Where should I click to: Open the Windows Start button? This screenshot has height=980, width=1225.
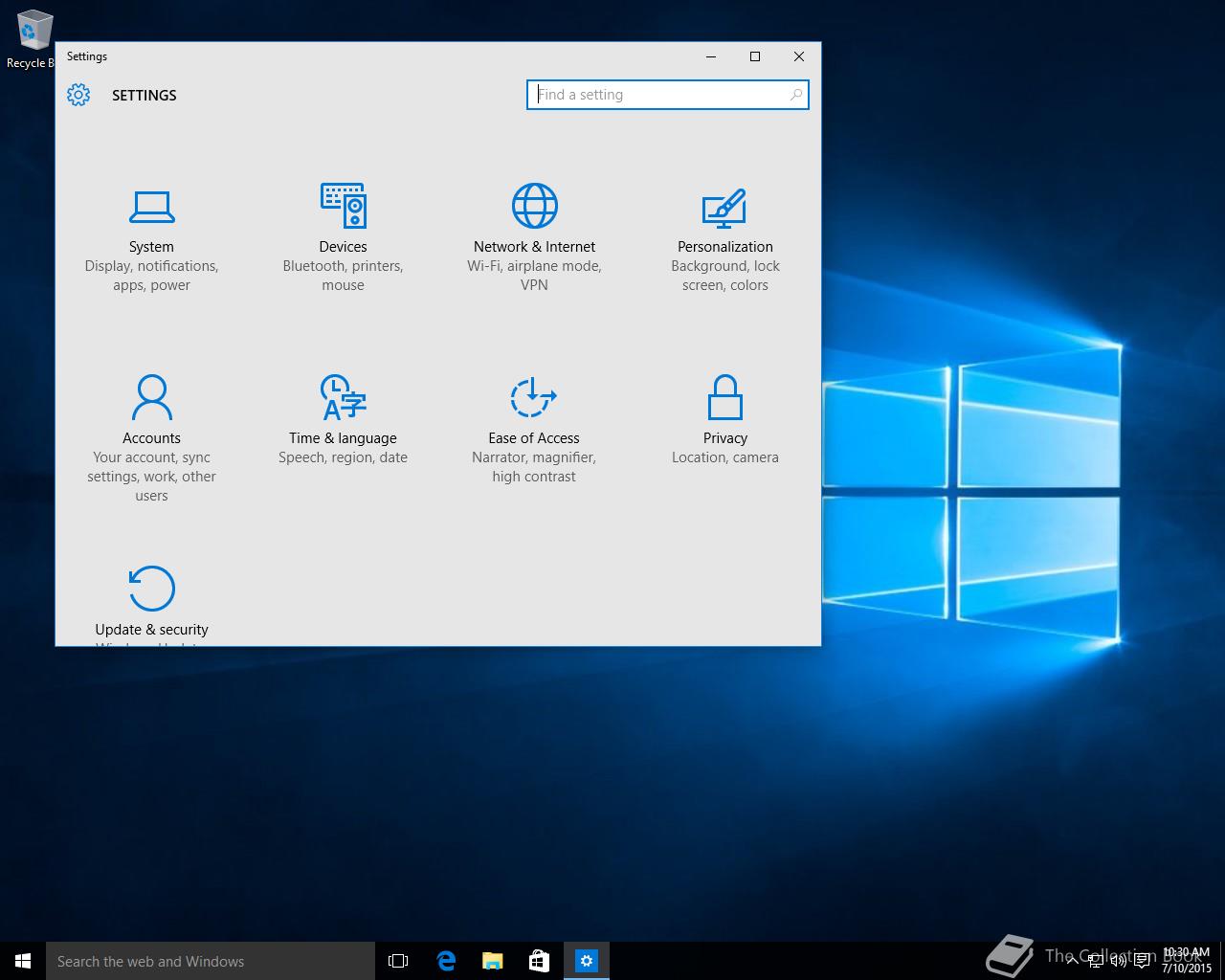23,961
